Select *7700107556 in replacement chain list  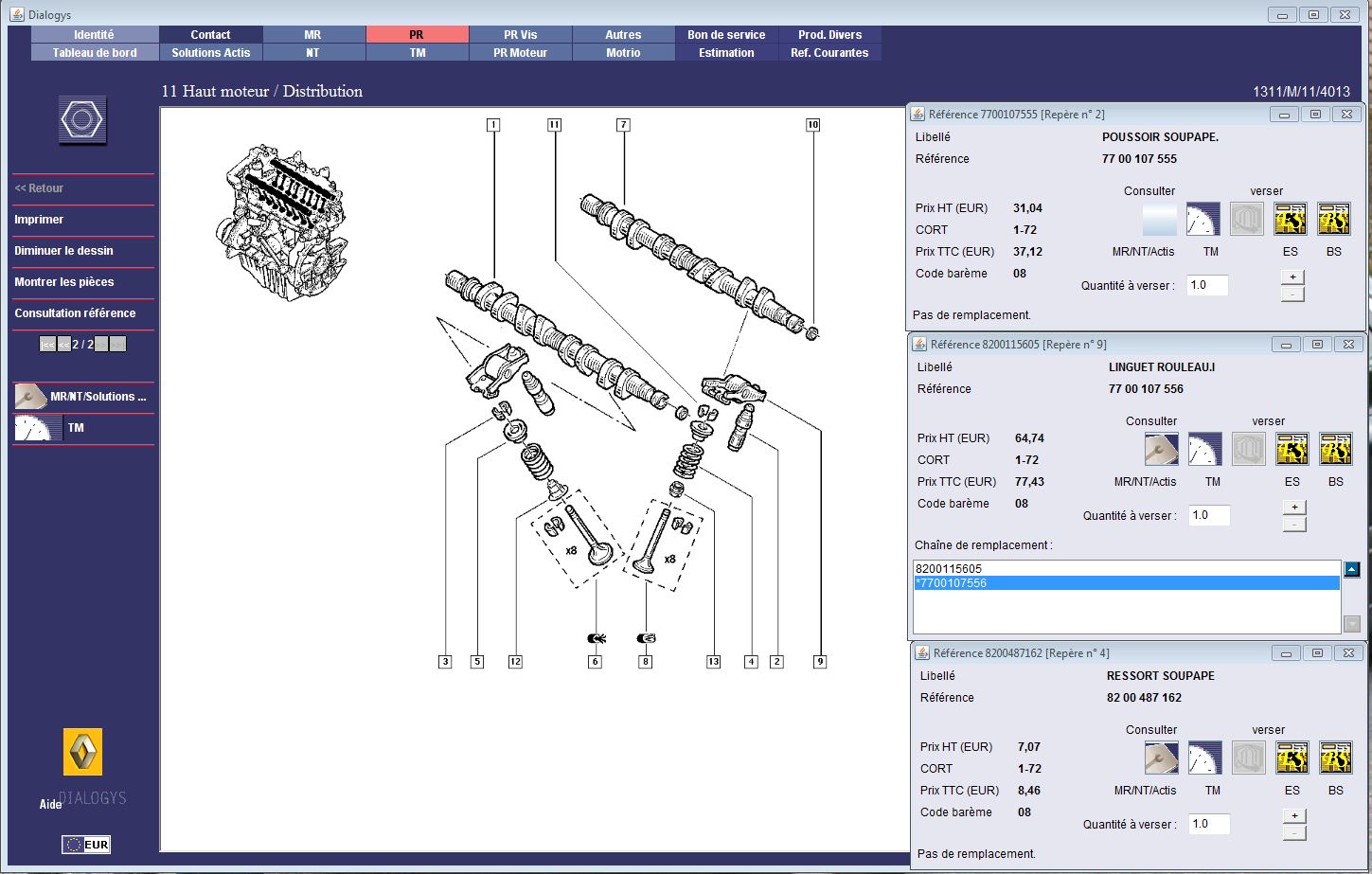pos(1127,583)
